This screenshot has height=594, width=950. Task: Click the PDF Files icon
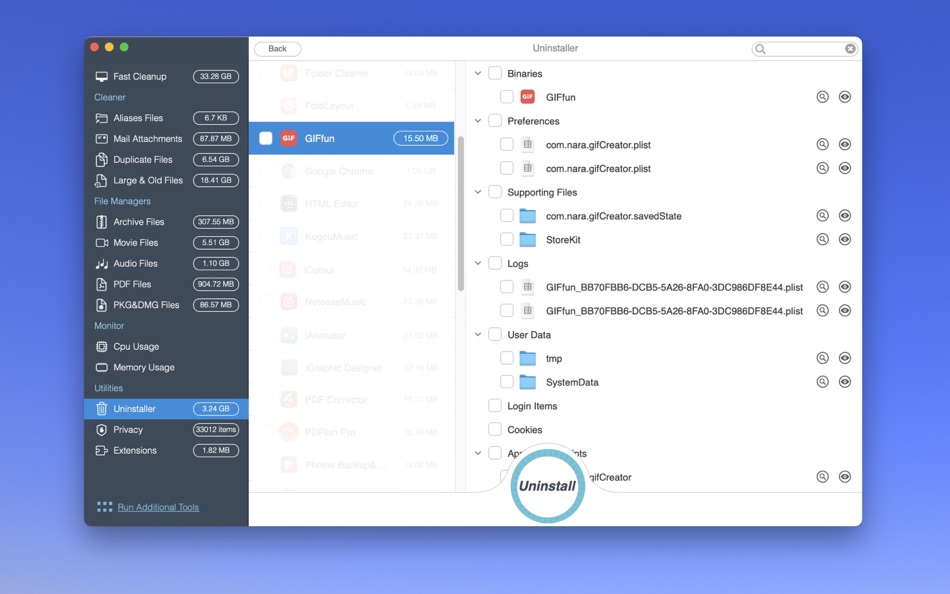pyautogui.click(x=101, y=284)
